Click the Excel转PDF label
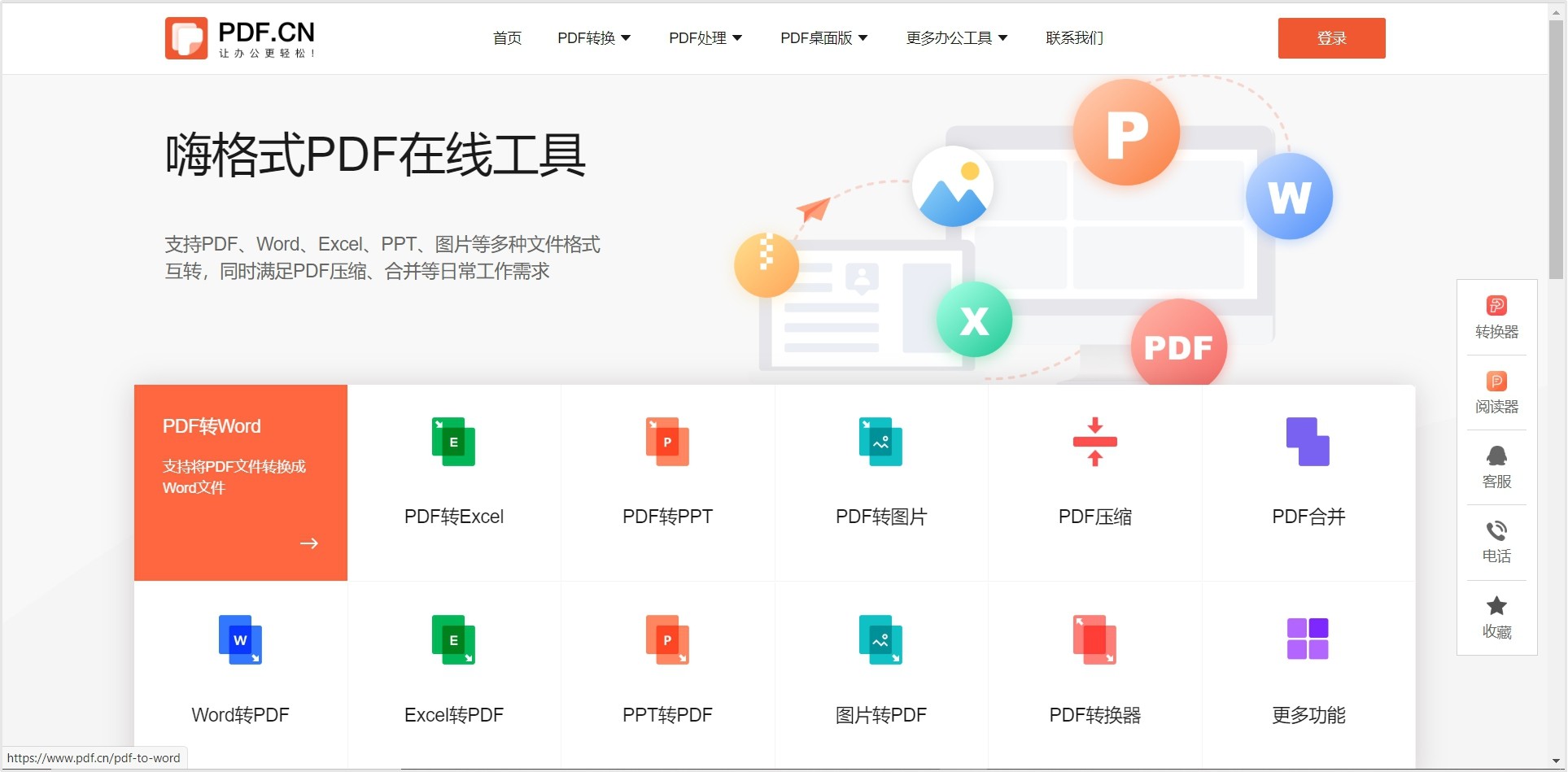The width and height of the screenshot is (1568, 772). point(453,715)
